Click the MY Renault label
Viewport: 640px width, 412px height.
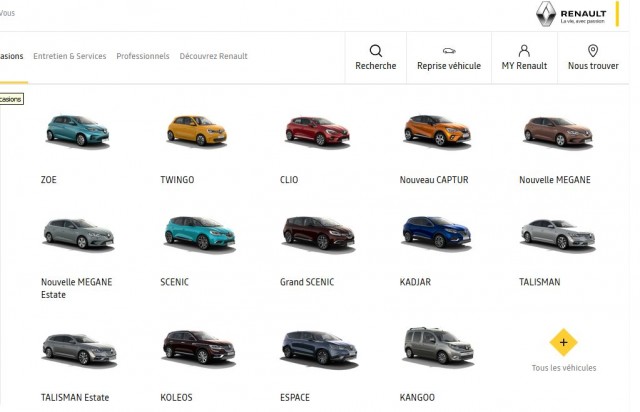[524, 66]
